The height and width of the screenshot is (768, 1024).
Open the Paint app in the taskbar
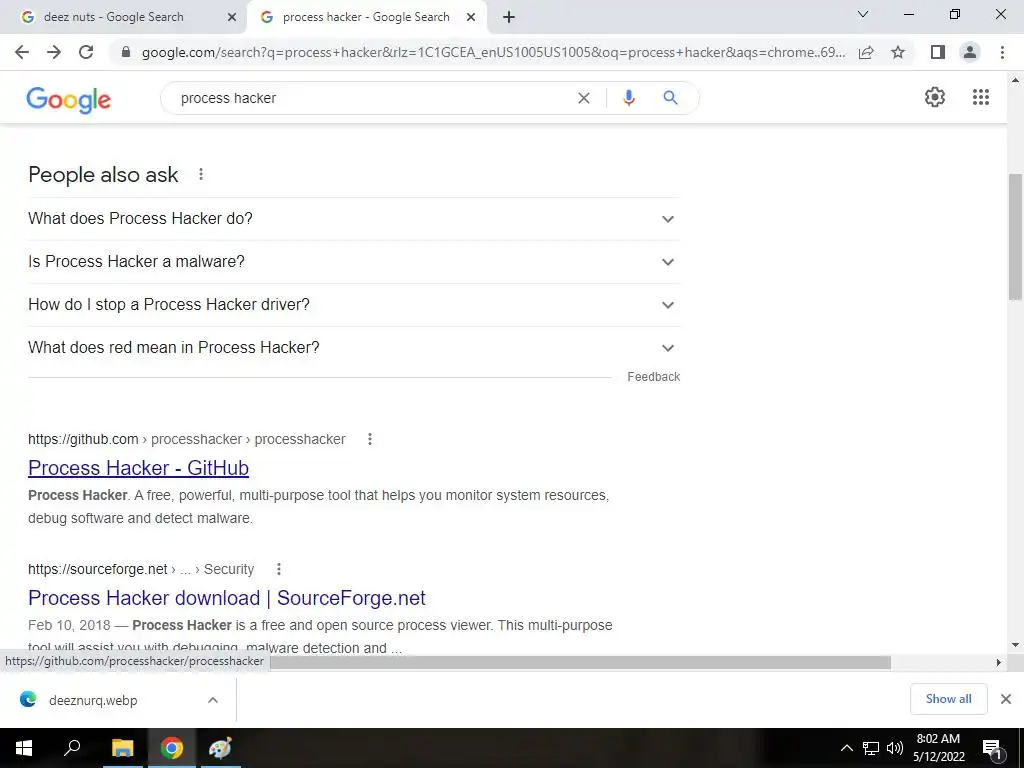220,748
